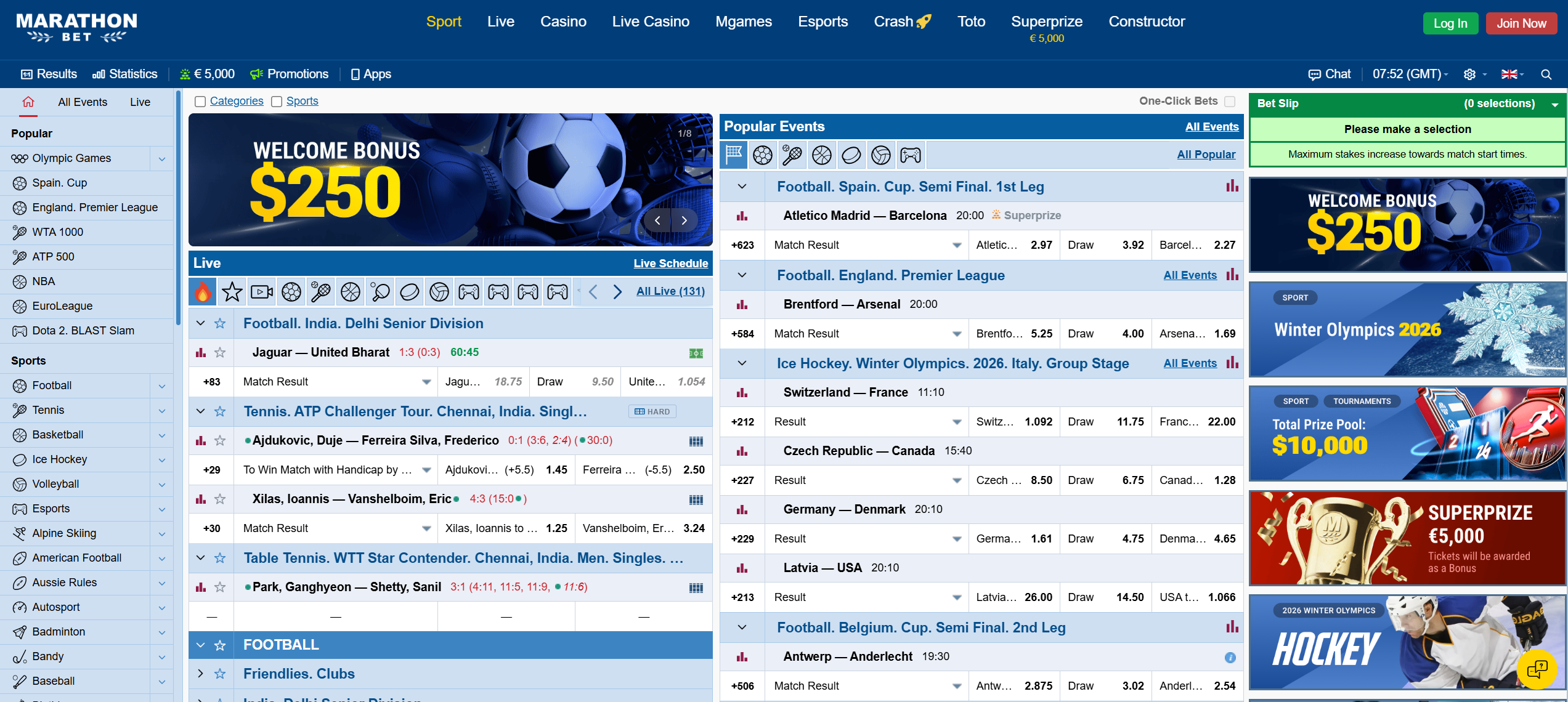Click the home icon in left sidebar
Image resolution: width=1568 pixels, height=702 pixels.
(28, 102)
